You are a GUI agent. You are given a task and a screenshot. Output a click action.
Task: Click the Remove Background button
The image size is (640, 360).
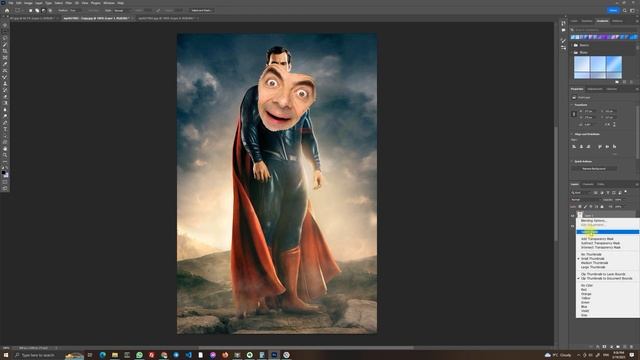pos(594,169)
